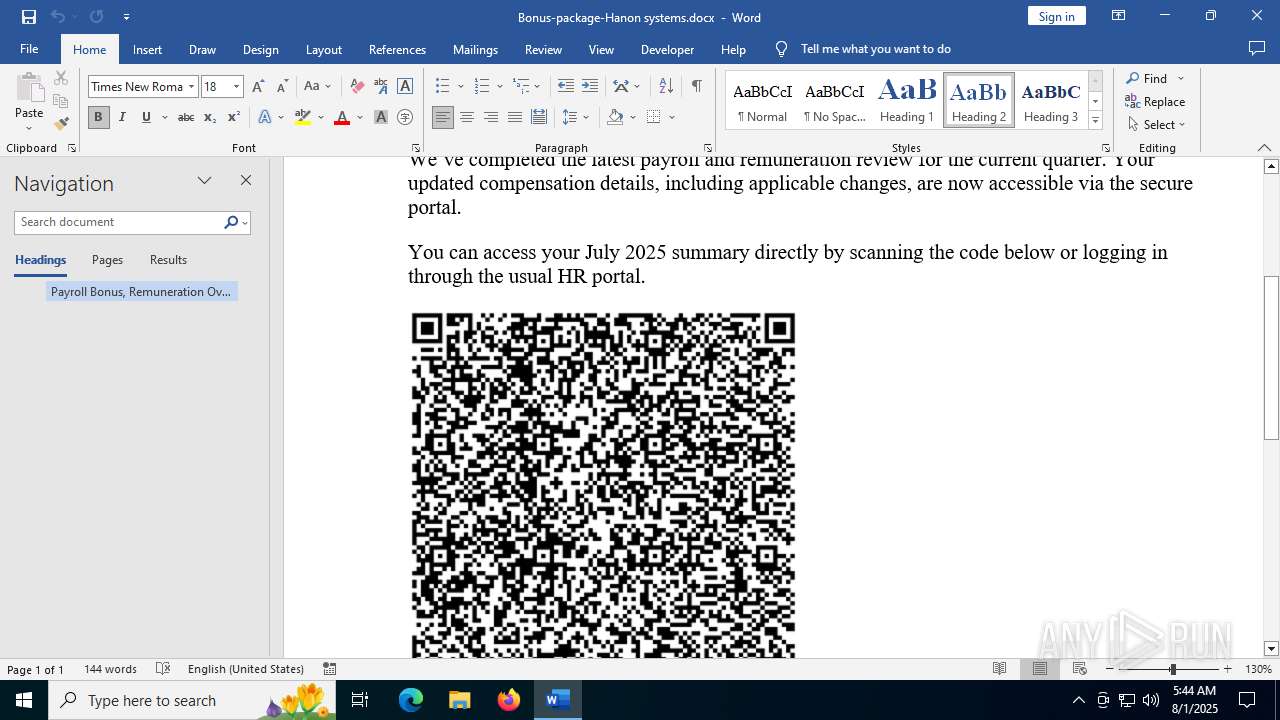
Task: Apply strikethrough formatting
Action: [185, 117]
